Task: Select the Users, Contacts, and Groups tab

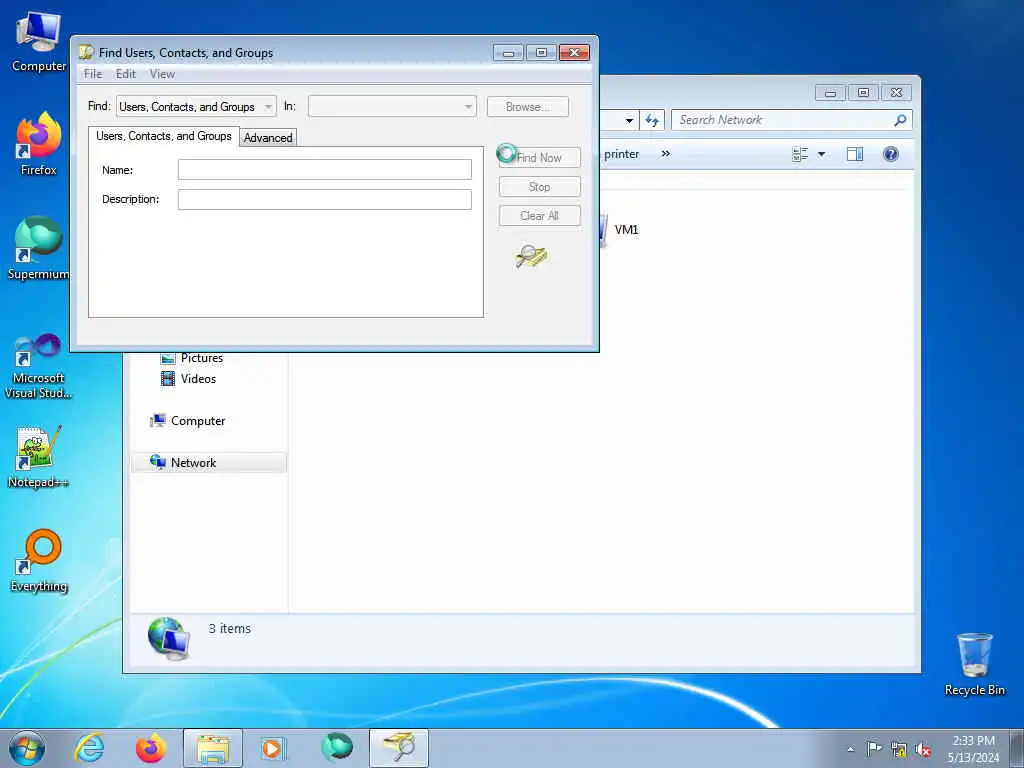Action: pos(163,136)
